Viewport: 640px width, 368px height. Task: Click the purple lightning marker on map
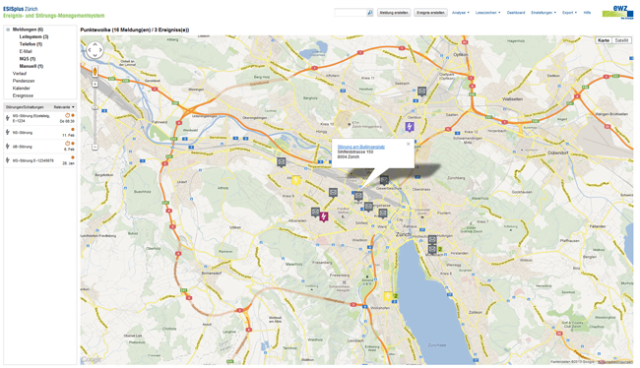[x=409, y=127]
